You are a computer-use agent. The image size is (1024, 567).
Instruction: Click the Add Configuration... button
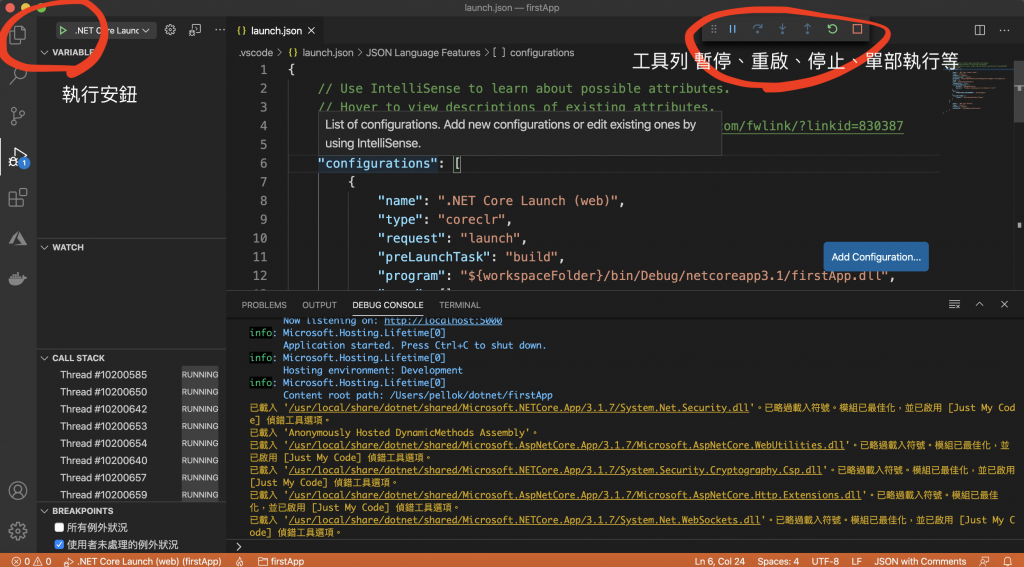(876, 257)
